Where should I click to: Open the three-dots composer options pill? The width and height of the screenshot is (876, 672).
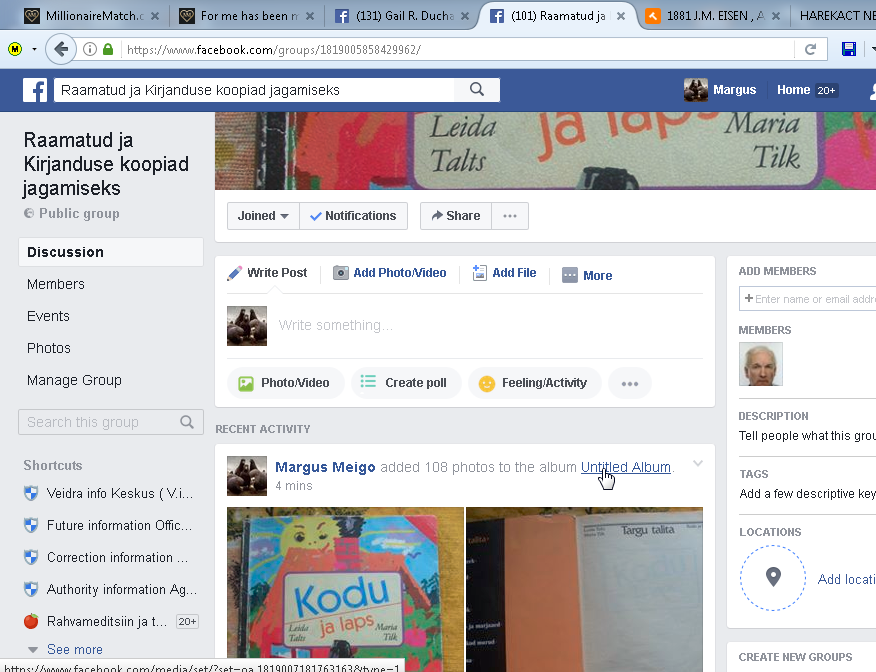tap(630, 383)
